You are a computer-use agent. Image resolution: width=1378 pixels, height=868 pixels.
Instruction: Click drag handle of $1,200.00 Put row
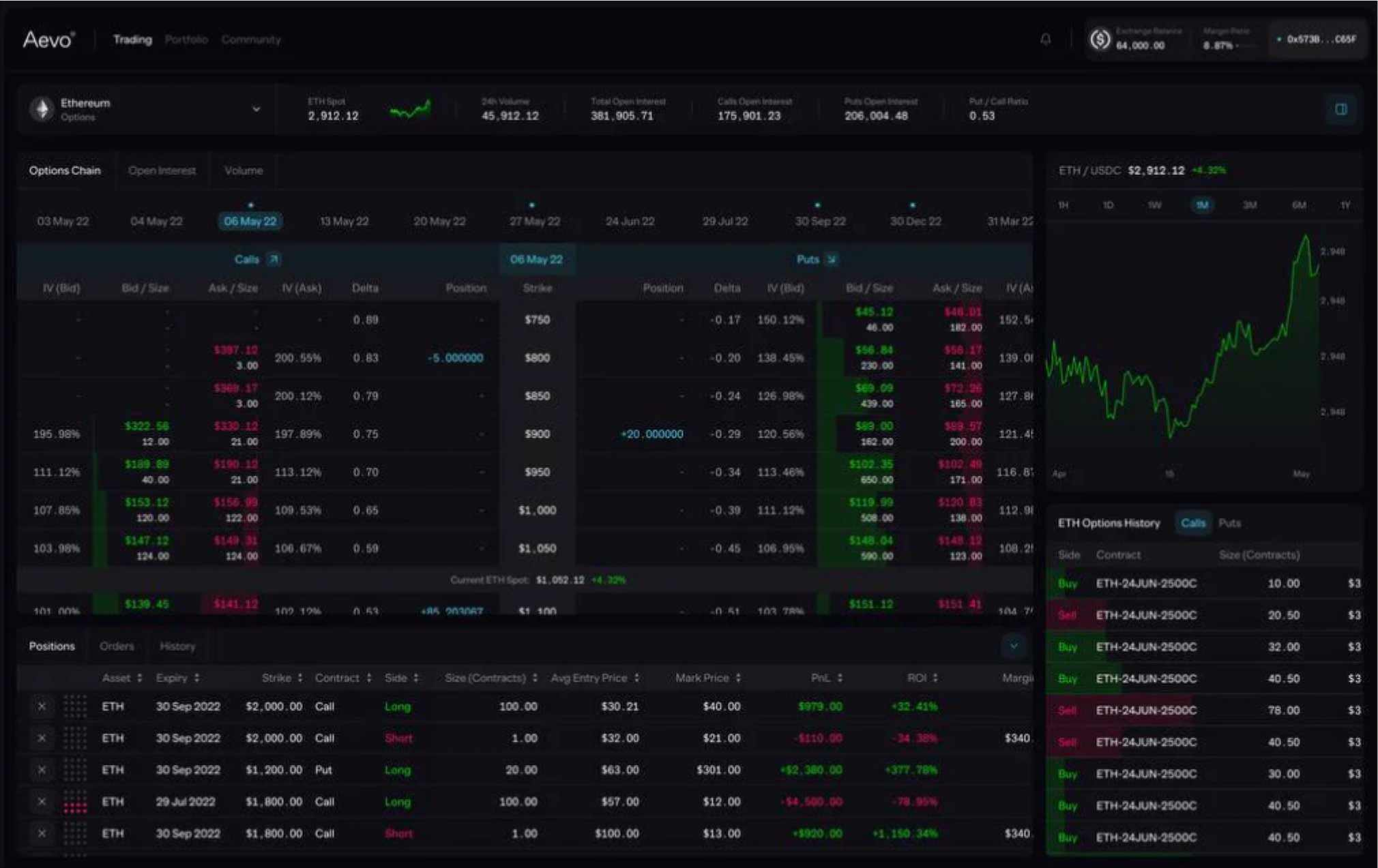click(75, 770)
